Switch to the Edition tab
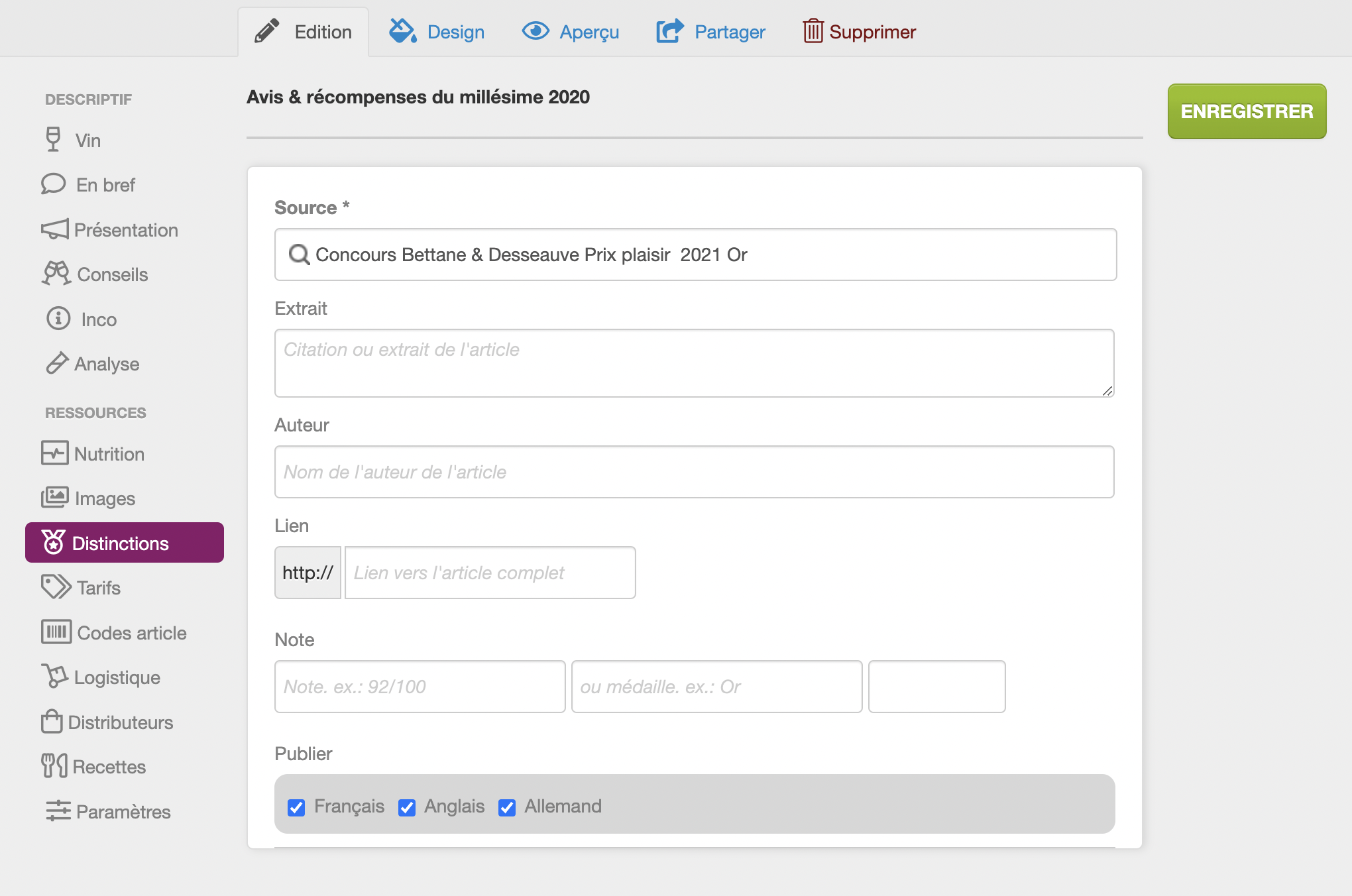1352x896 pixels. point(304,32)
